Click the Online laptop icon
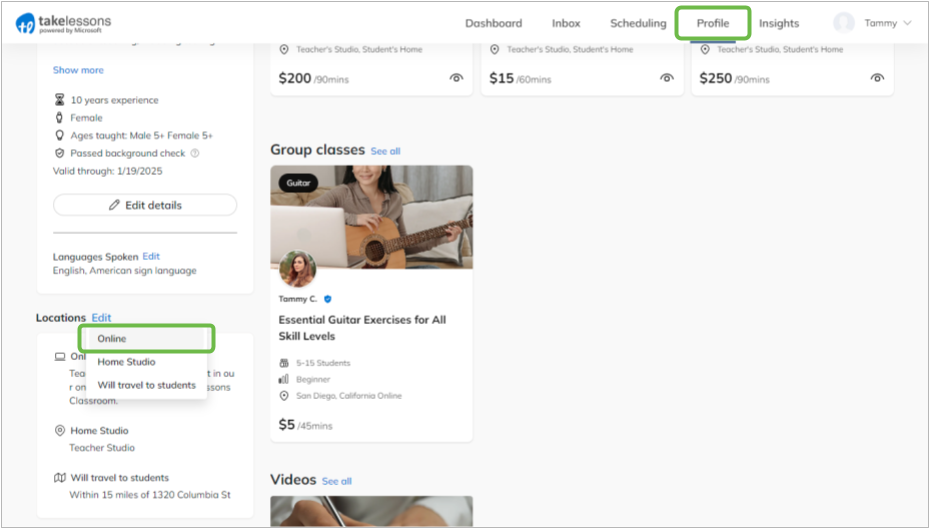Viewport: 930px width, 529px height. [x=60, y=356]
